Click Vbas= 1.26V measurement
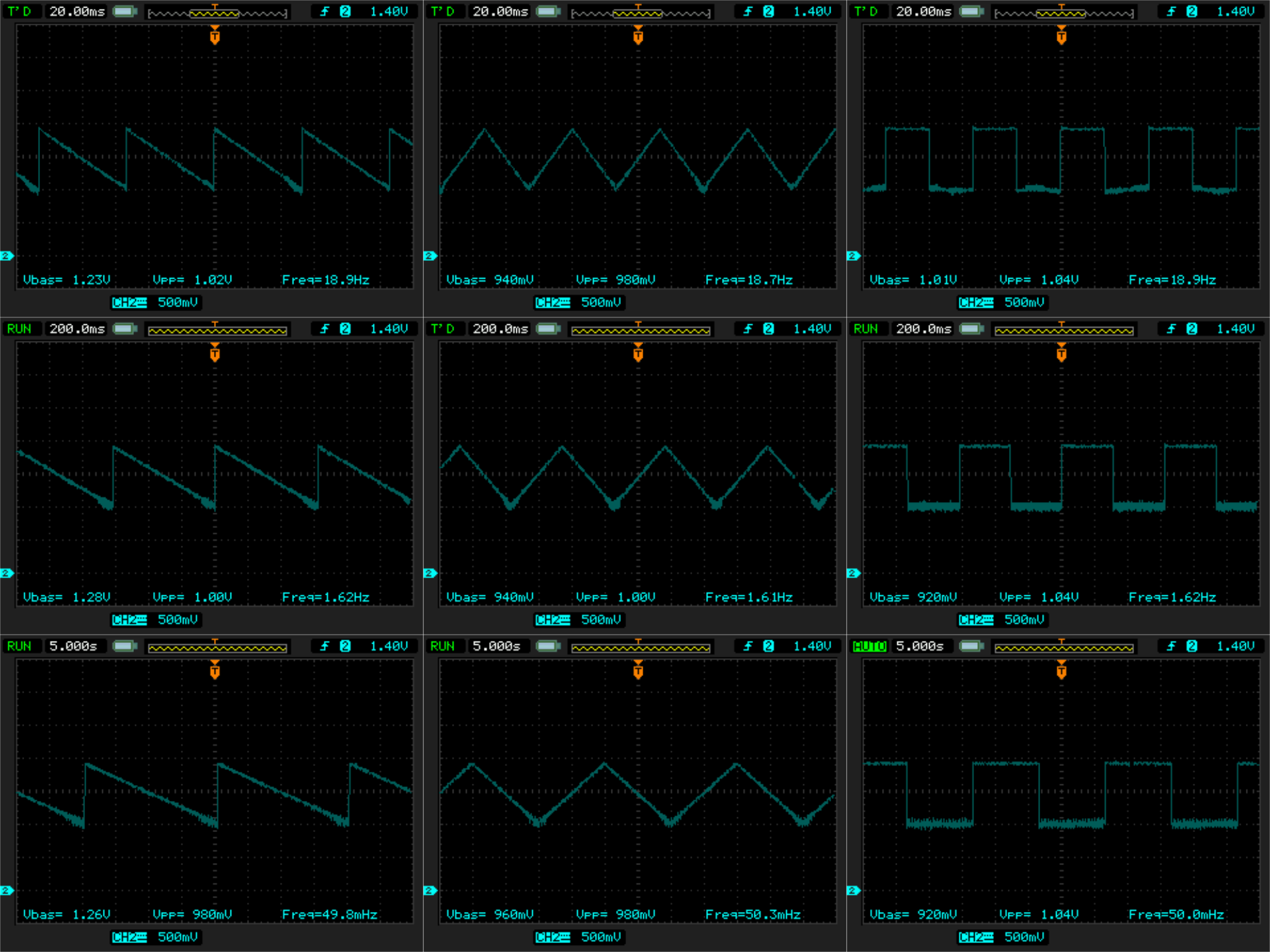1270x952 pixels. (x=67, y=915)
